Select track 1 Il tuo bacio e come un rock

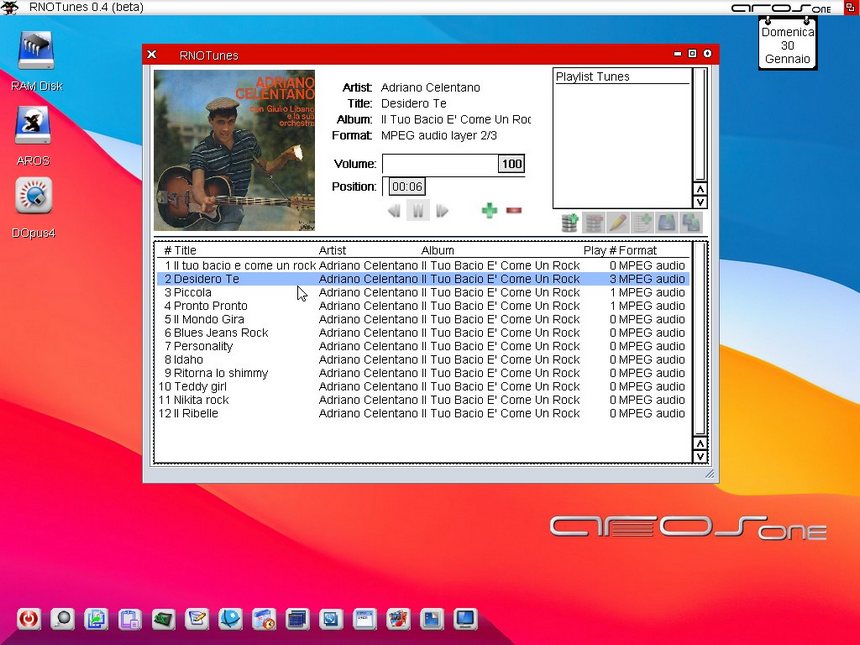pos(423,265)
